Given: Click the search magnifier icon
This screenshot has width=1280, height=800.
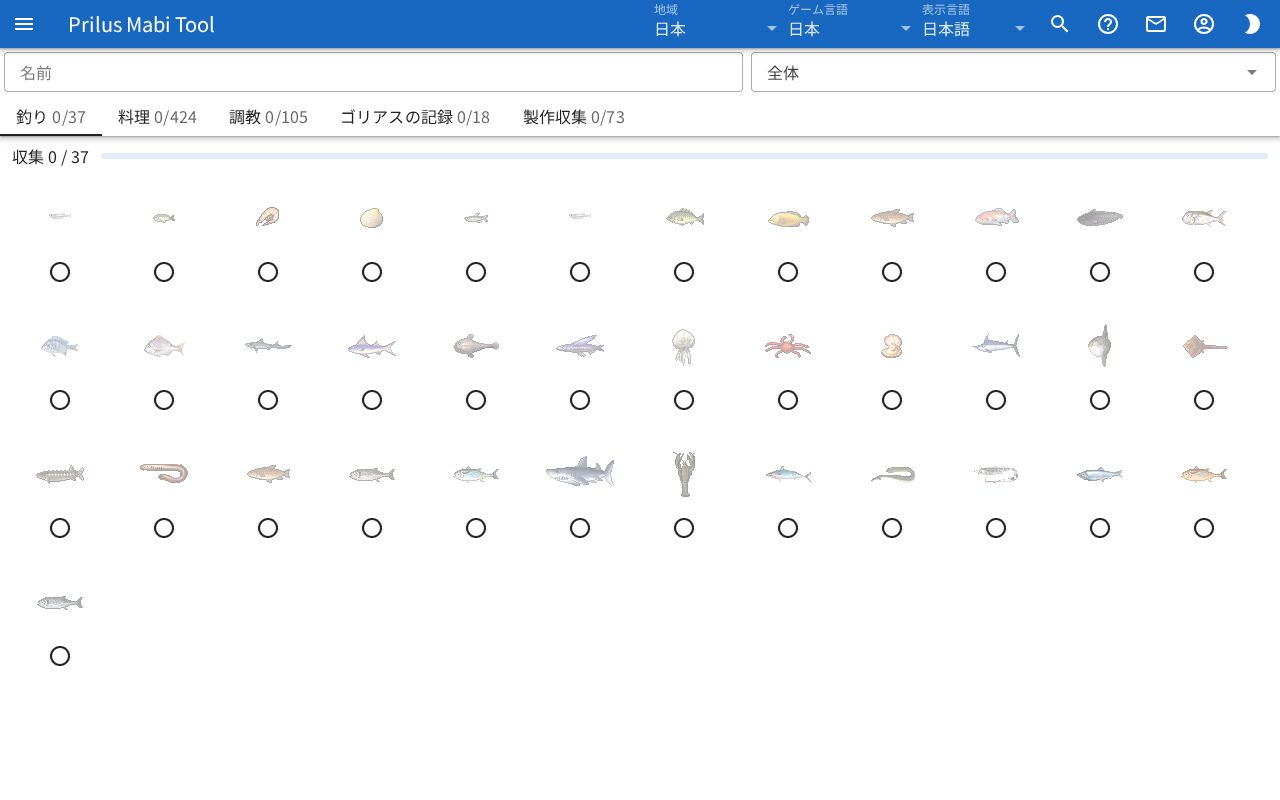Looking at the screenshot, I should click(x=1060, y=24).
